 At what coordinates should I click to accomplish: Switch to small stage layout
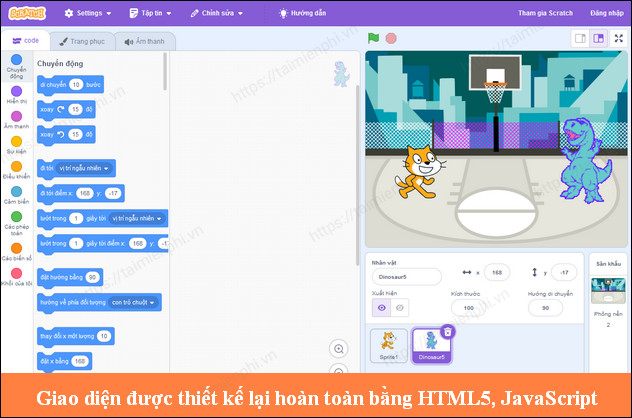pyautogui.click(x=580, y=39)
